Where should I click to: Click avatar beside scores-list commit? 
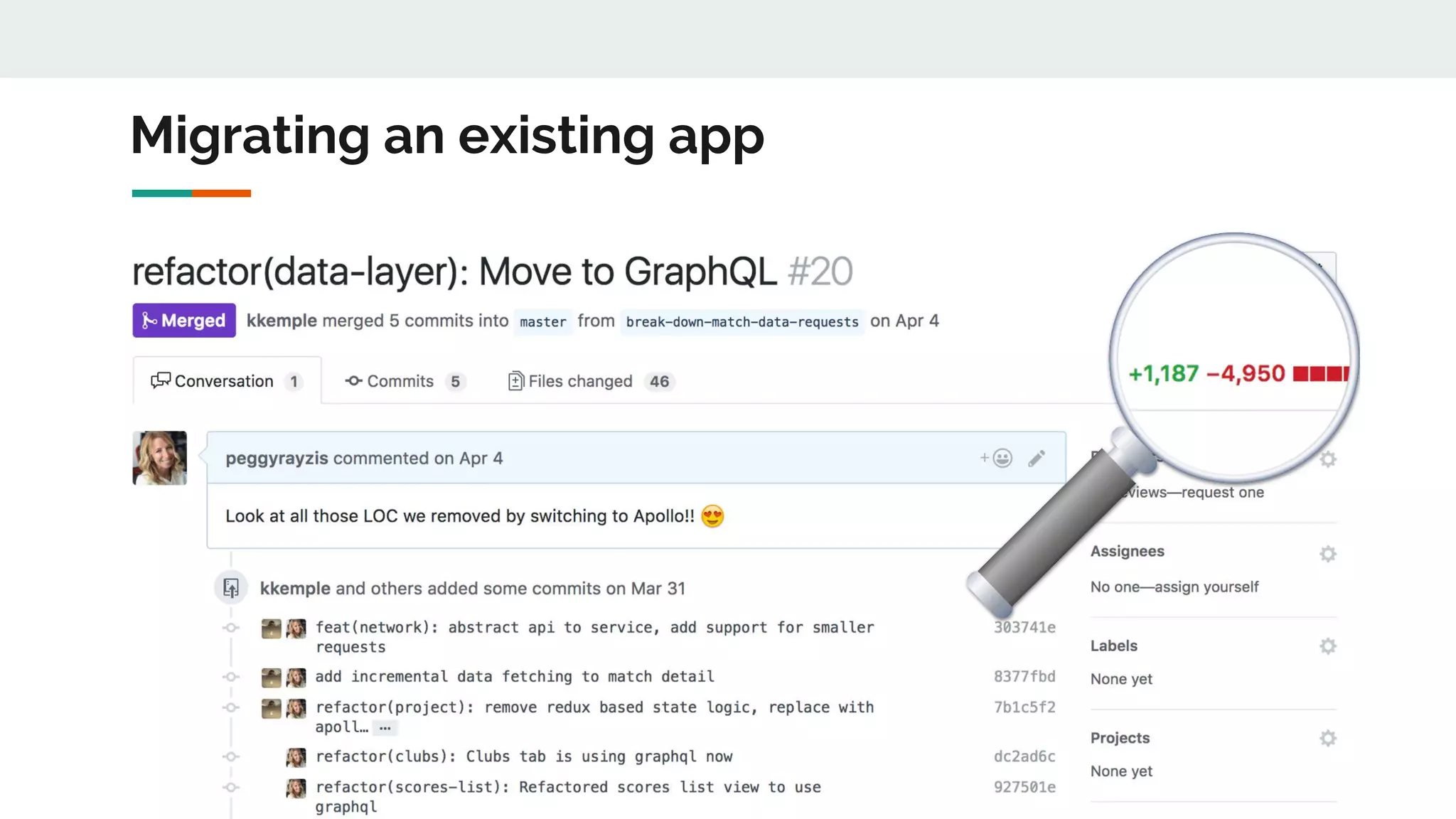(296, 788)
